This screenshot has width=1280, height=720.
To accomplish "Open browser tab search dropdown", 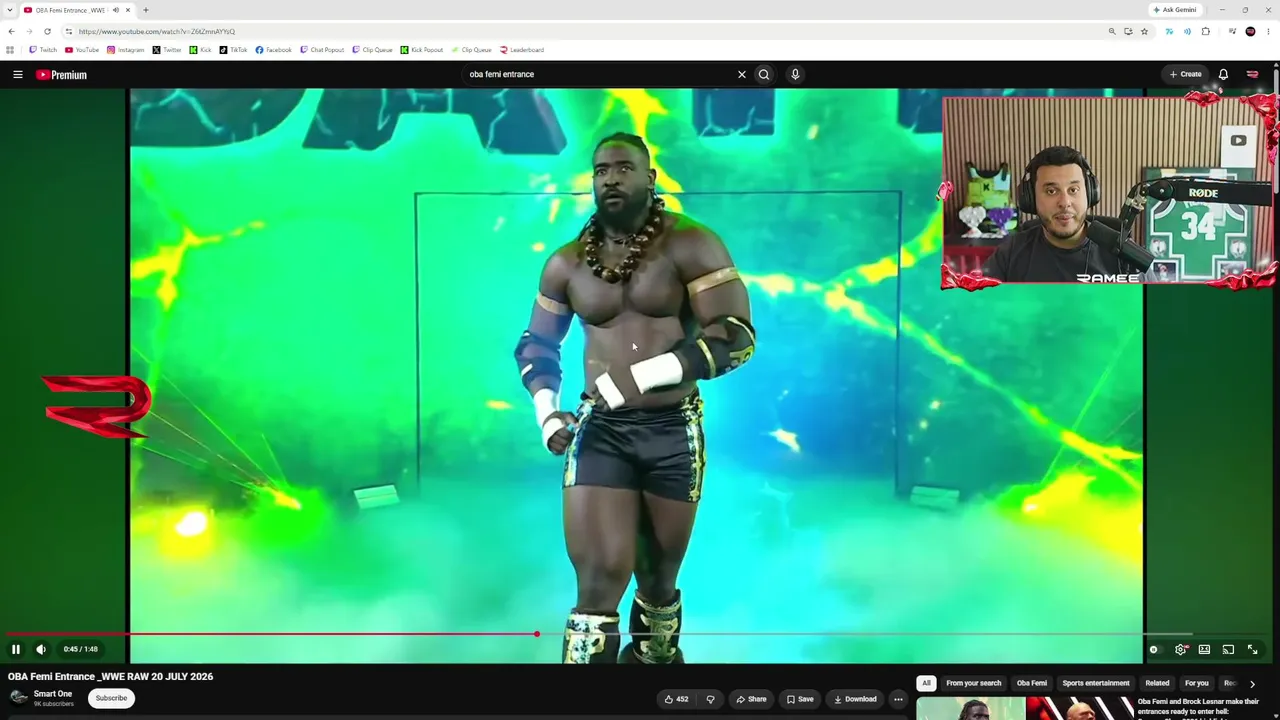I will point(10,10).
